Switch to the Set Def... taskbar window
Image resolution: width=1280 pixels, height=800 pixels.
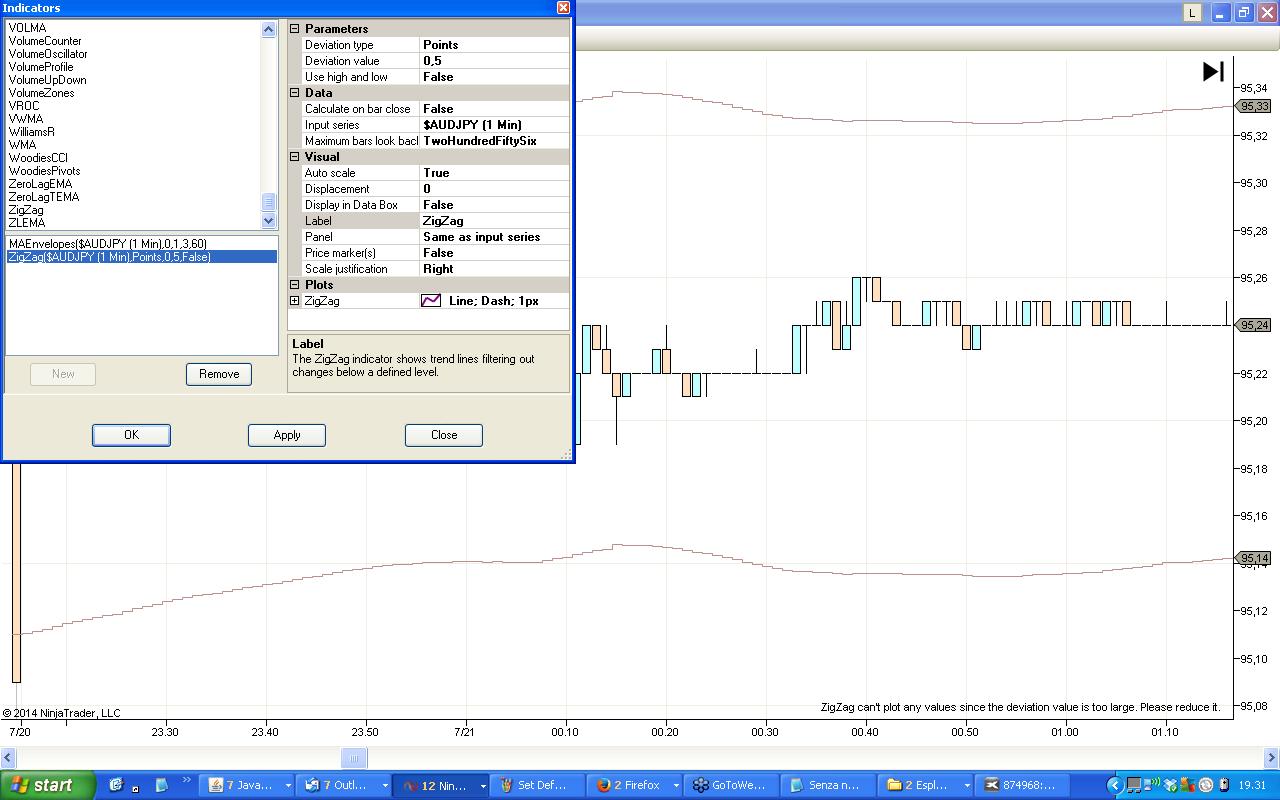[536, 785]
